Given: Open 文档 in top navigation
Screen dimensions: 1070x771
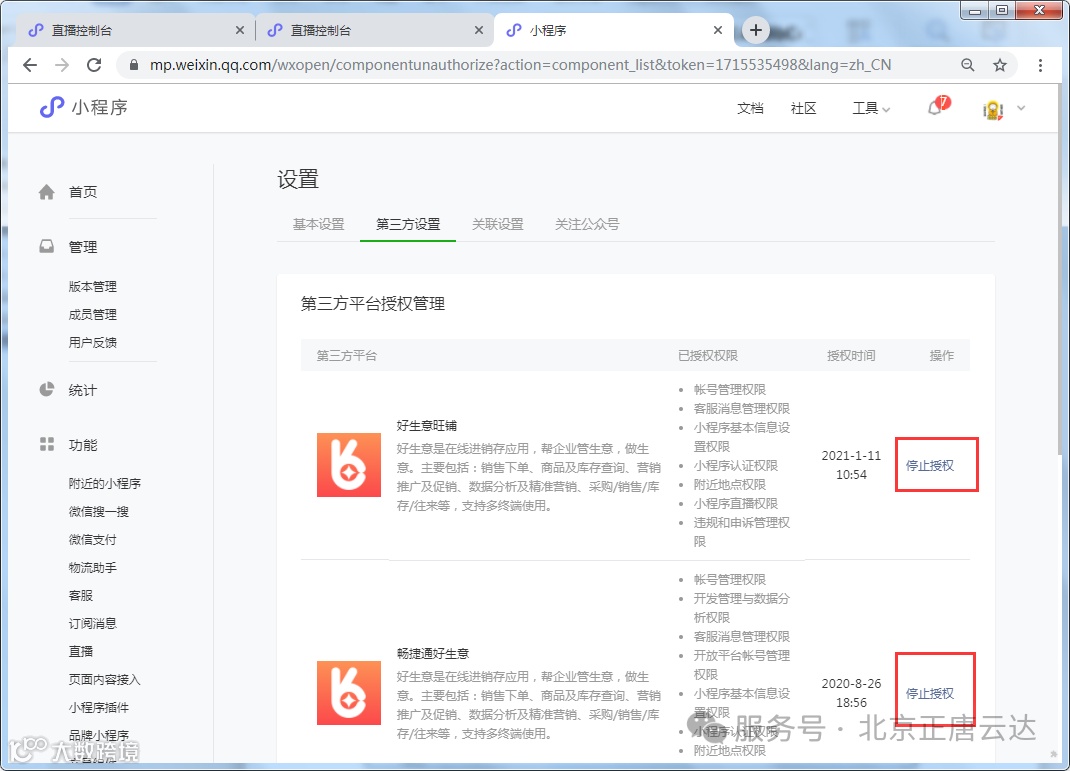Looking at the screenshot, I should (x=750, y=108).
